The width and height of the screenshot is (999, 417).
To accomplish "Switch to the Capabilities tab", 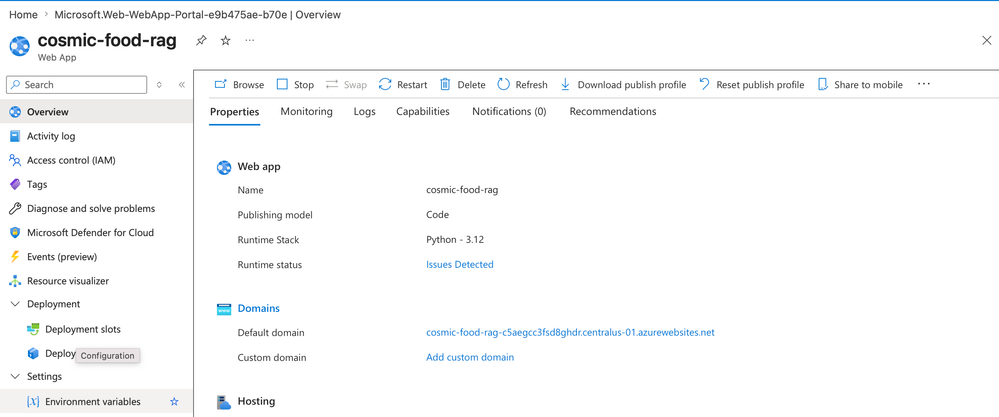I will click(x=423, y=111).
